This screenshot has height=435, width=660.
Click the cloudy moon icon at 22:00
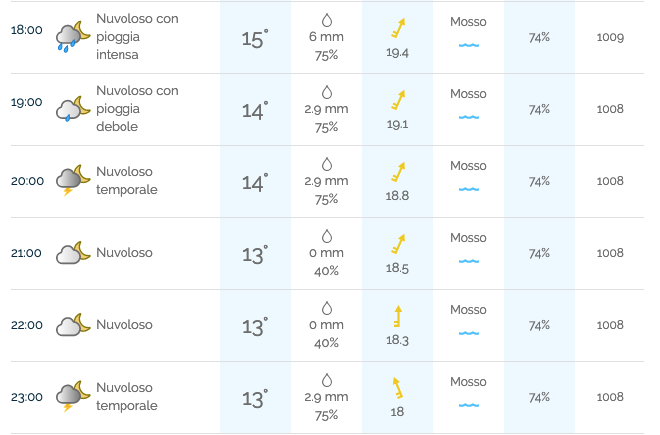[73, 325]
